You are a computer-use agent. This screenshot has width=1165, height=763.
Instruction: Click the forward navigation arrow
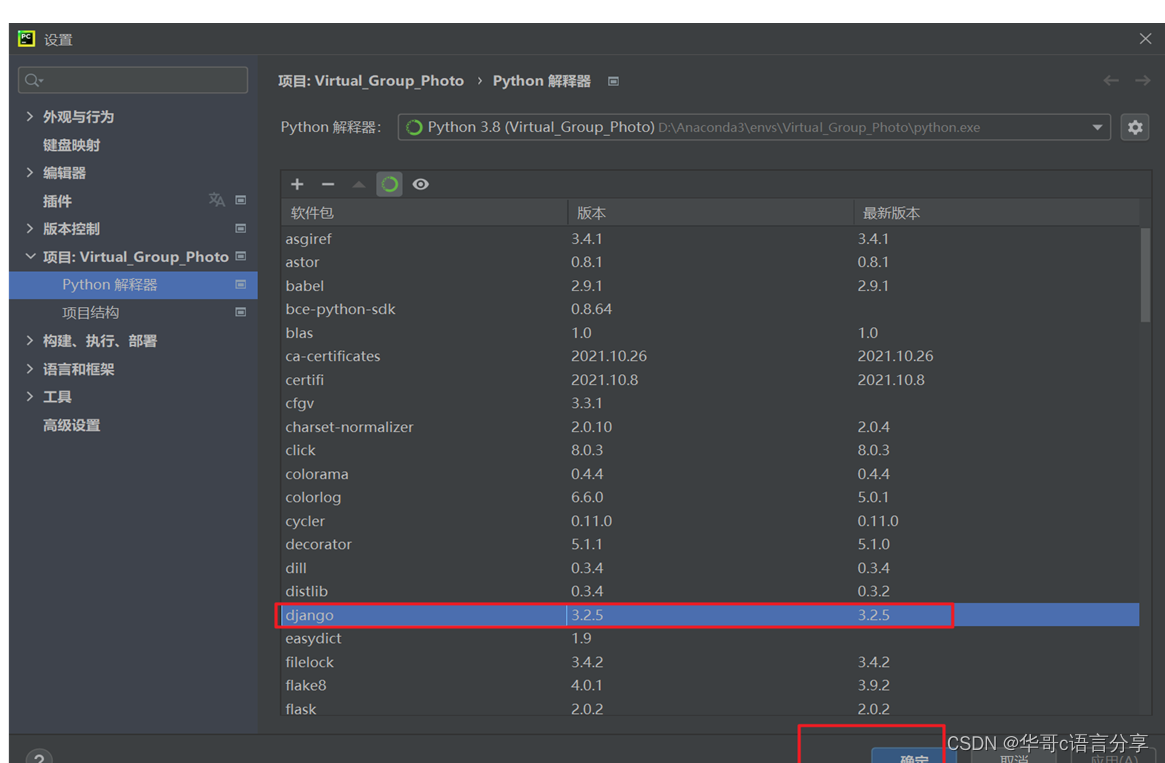click(1143, 80)
